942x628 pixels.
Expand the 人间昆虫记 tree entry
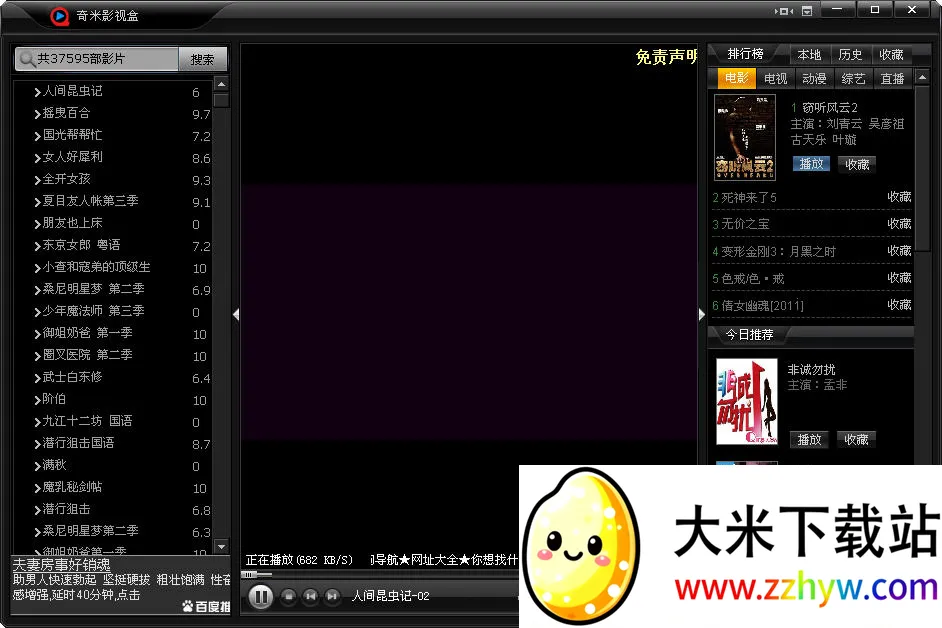coord(37,92)
